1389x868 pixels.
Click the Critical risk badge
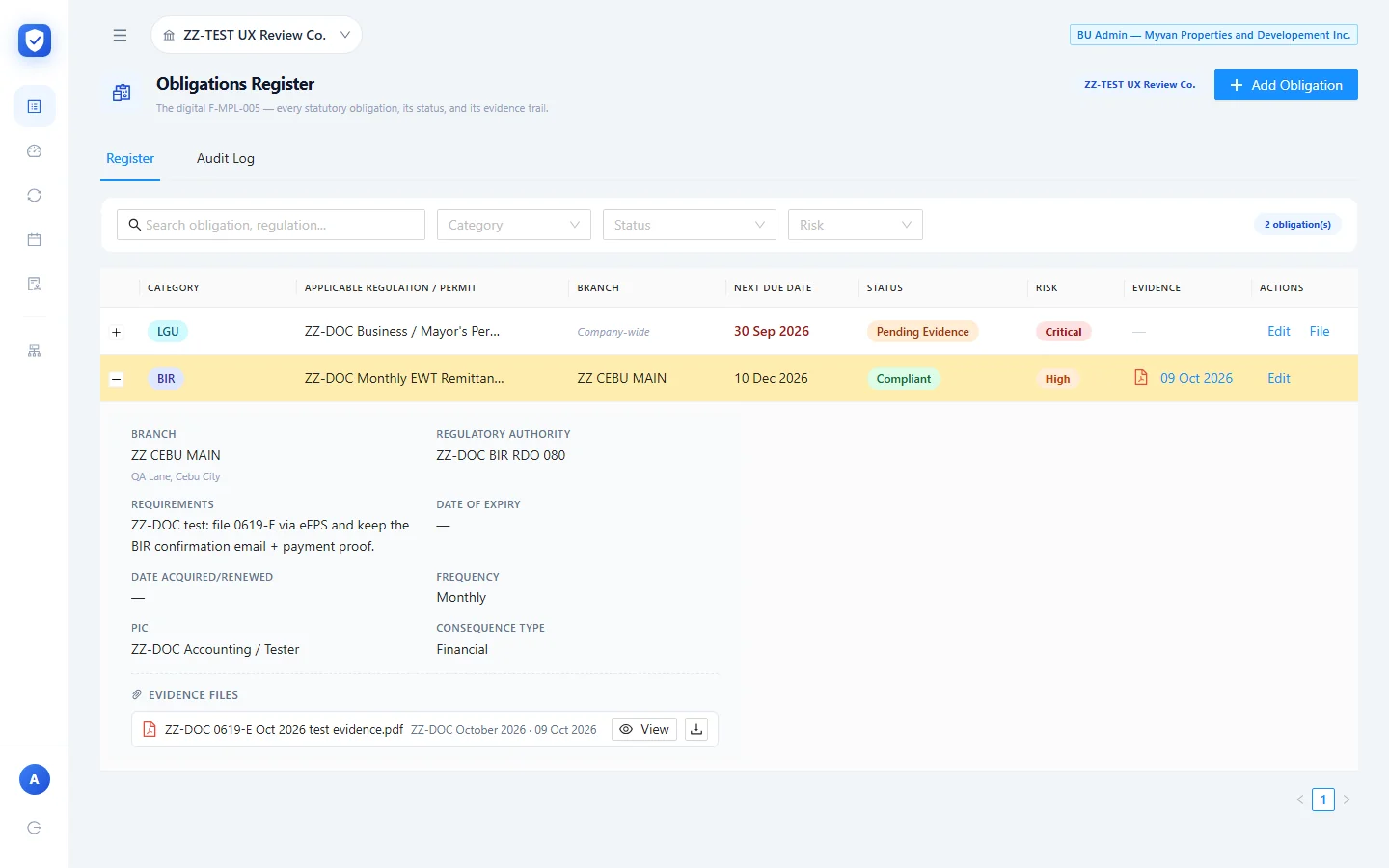pyautogui.click(x=1064, y=332)
